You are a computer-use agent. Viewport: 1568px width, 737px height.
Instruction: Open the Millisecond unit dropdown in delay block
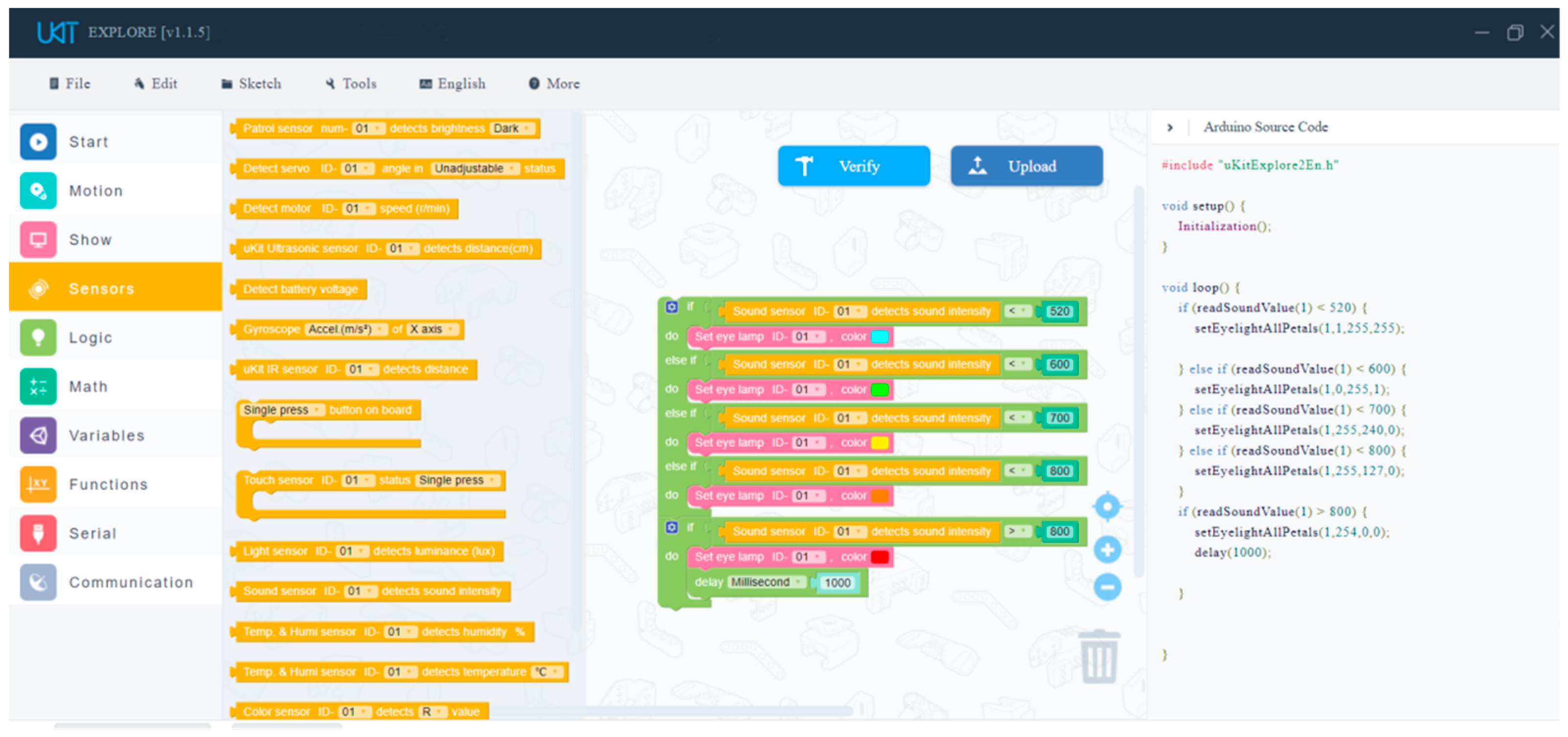766,582
